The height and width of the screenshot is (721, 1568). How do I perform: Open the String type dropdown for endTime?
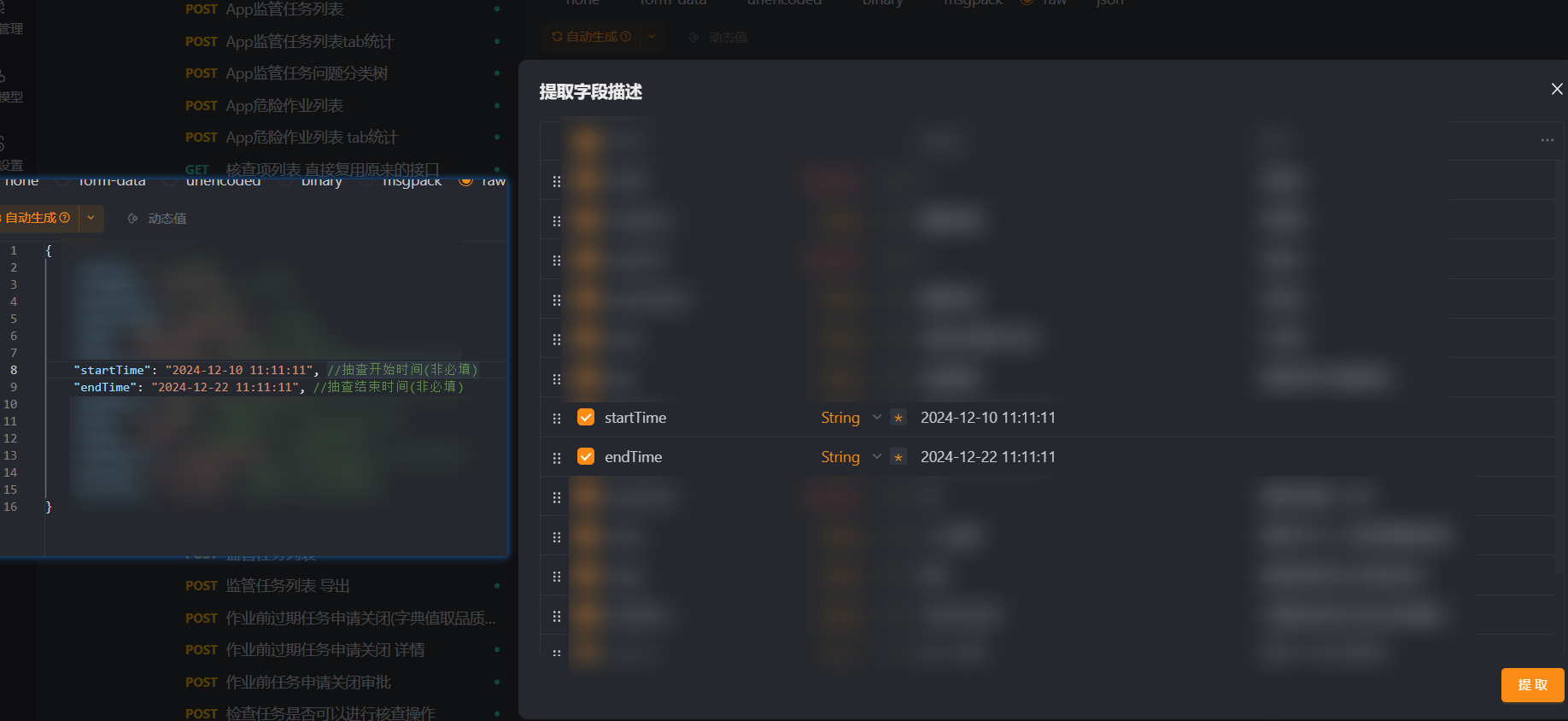(x=851, y=457)
